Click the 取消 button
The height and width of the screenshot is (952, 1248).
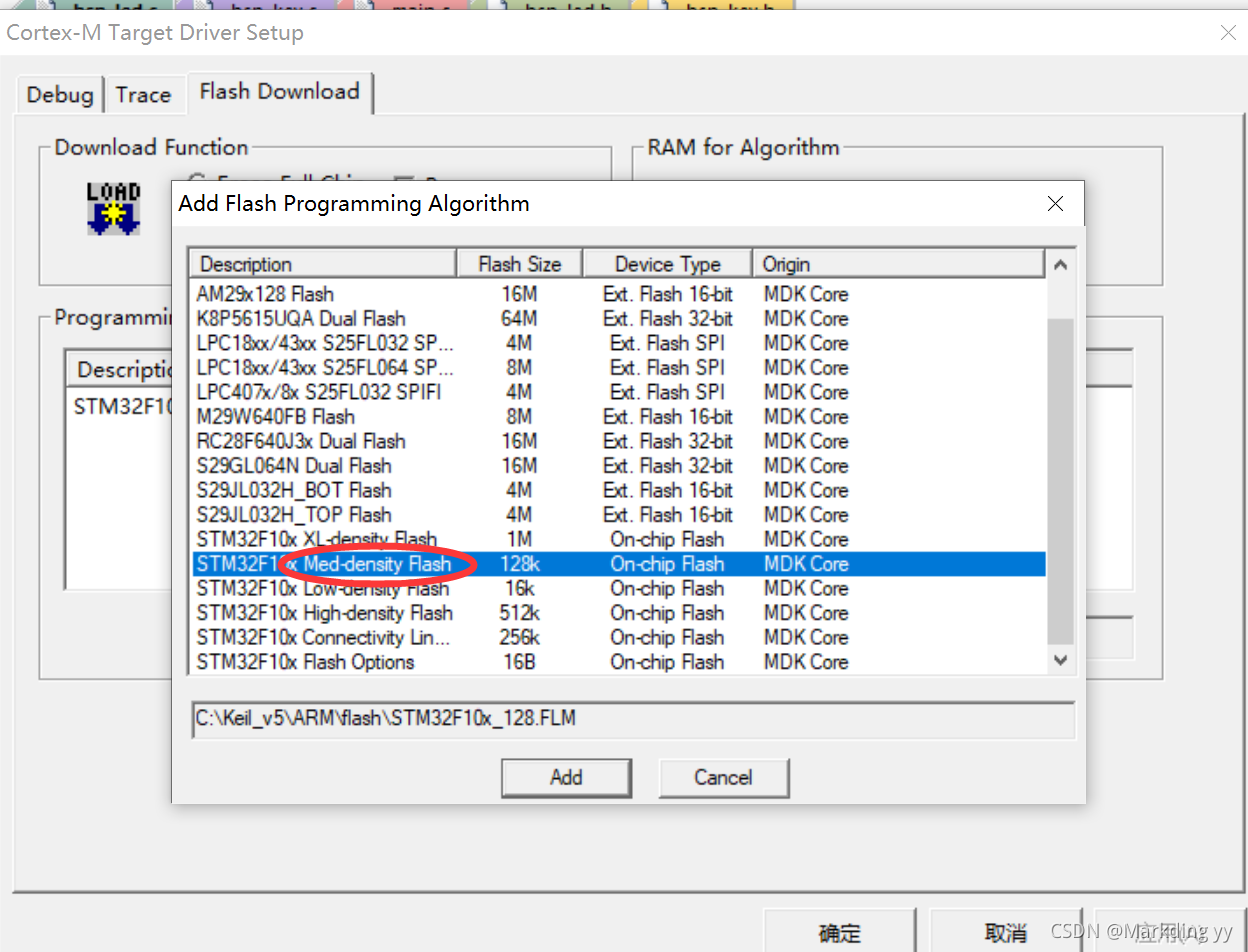[x=1006, y=933]
